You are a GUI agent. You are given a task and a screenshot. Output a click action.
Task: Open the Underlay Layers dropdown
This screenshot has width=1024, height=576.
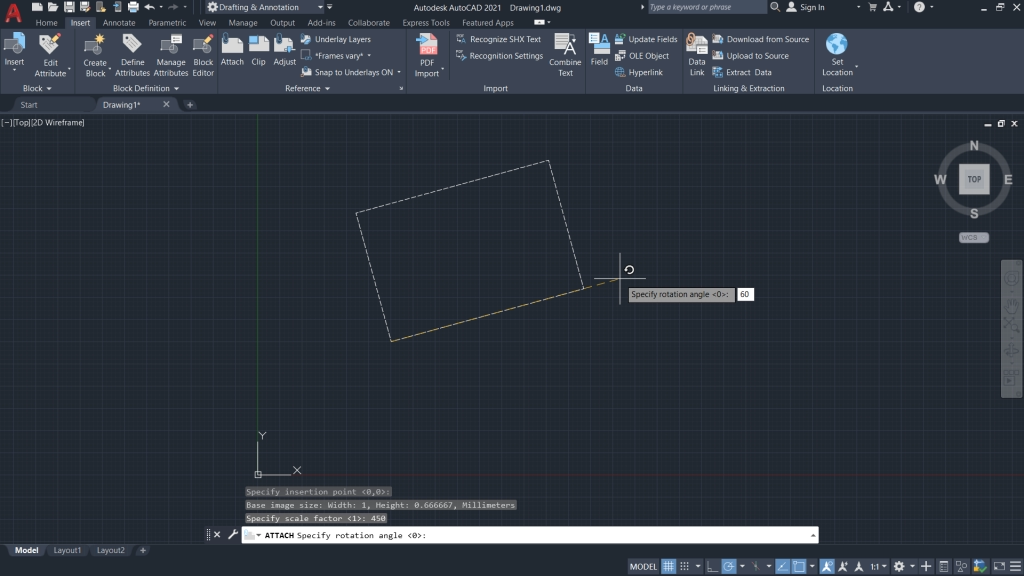coord(344,39)
